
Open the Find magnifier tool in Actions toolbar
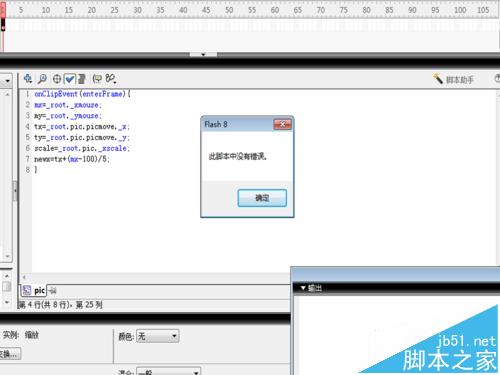click(42, 79)
